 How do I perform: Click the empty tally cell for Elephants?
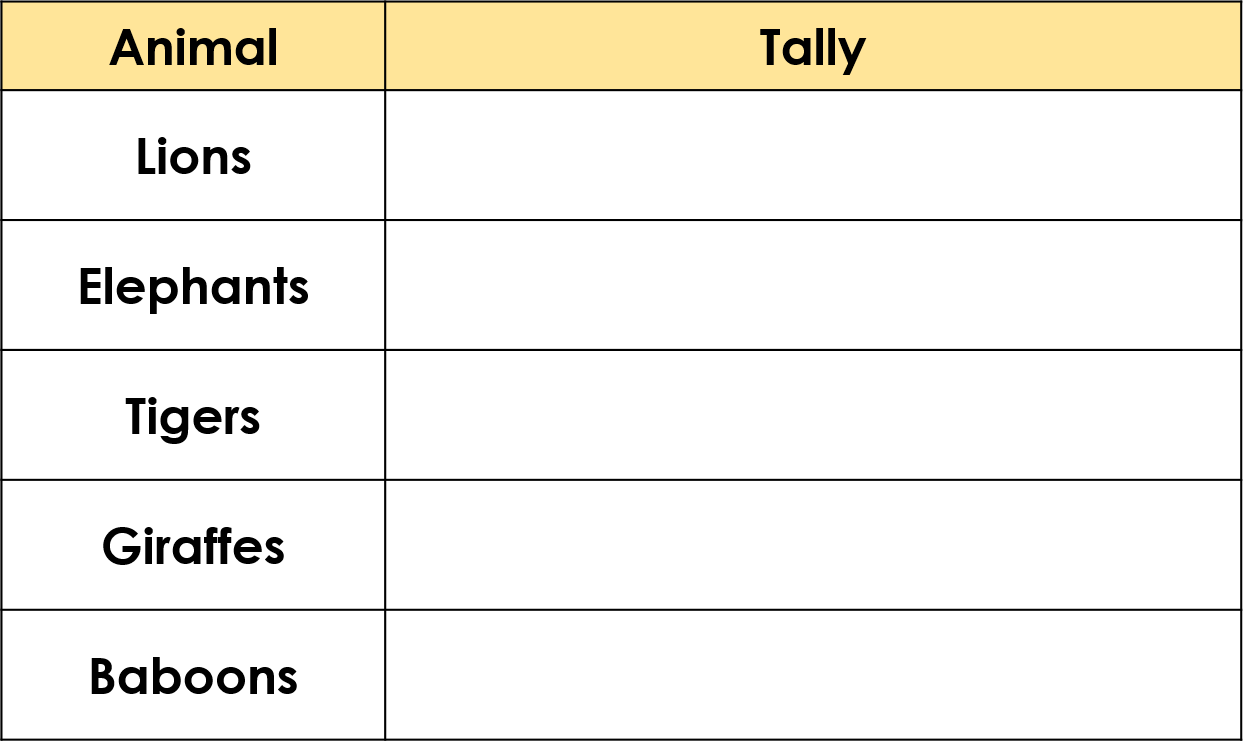813,285
